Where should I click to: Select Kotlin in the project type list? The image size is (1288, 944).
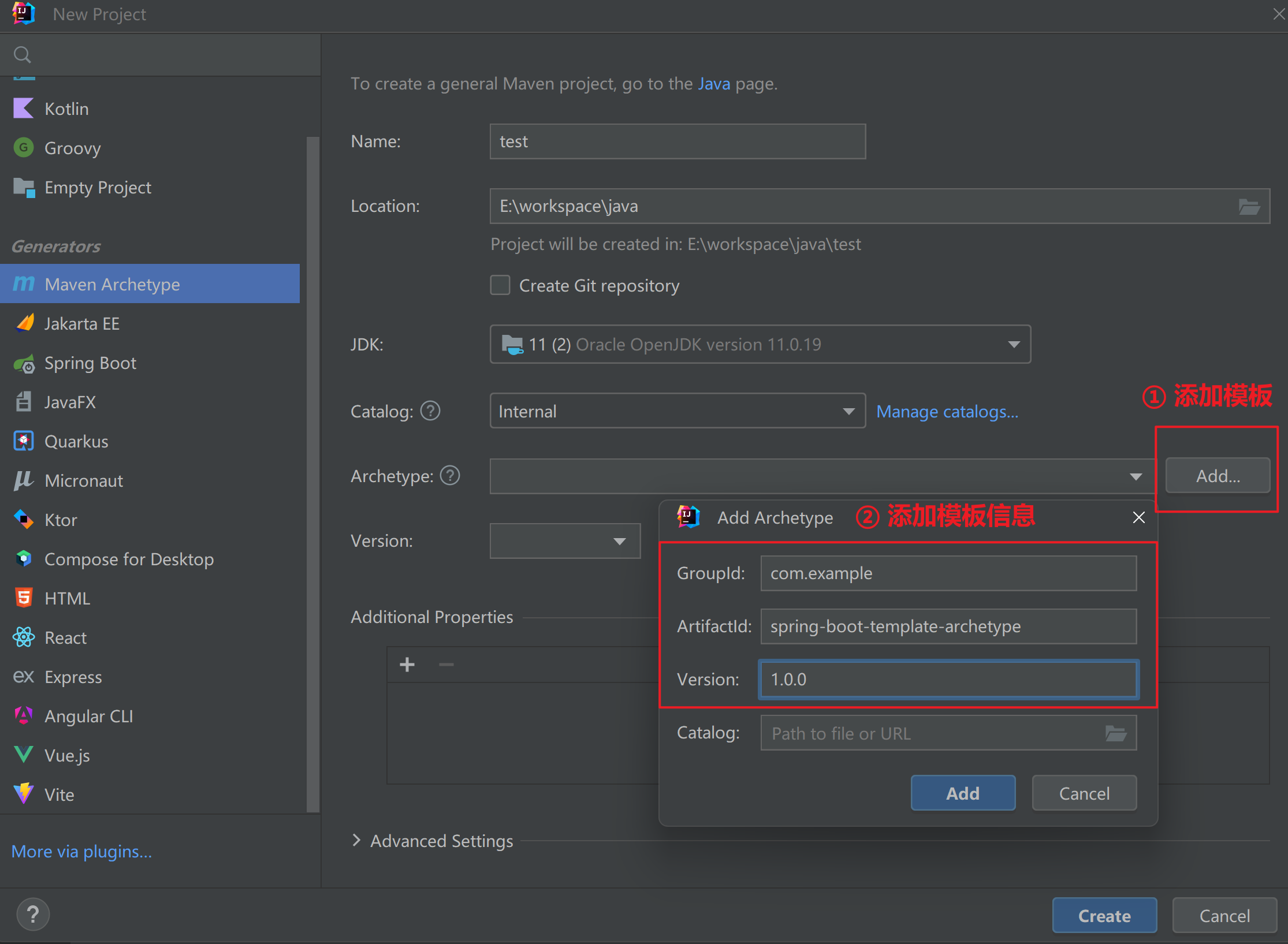pyautogui.click(x=66, y=109)
